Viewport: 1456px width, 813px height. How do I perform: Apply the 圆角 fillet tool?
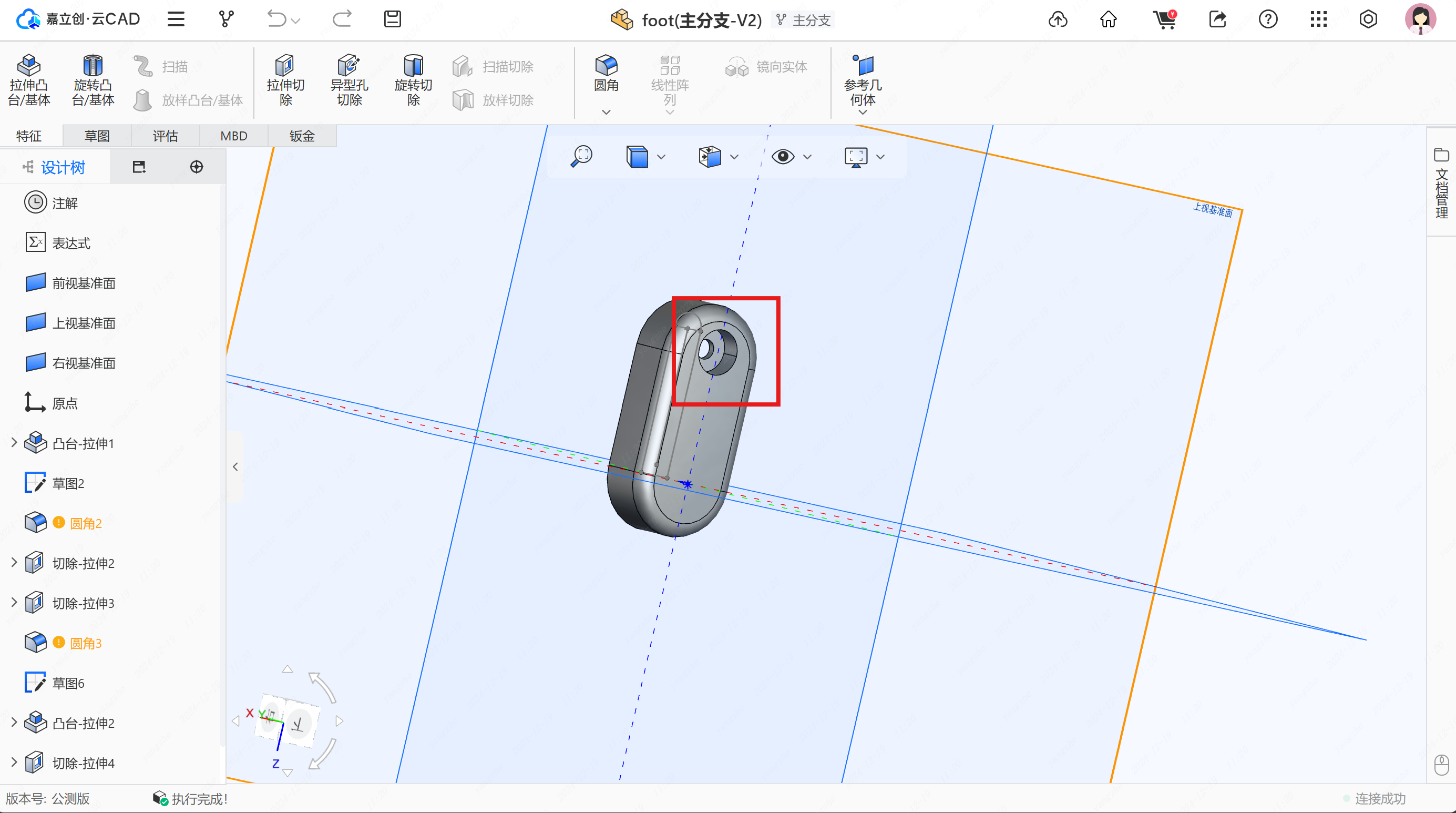tap(606, 74)
